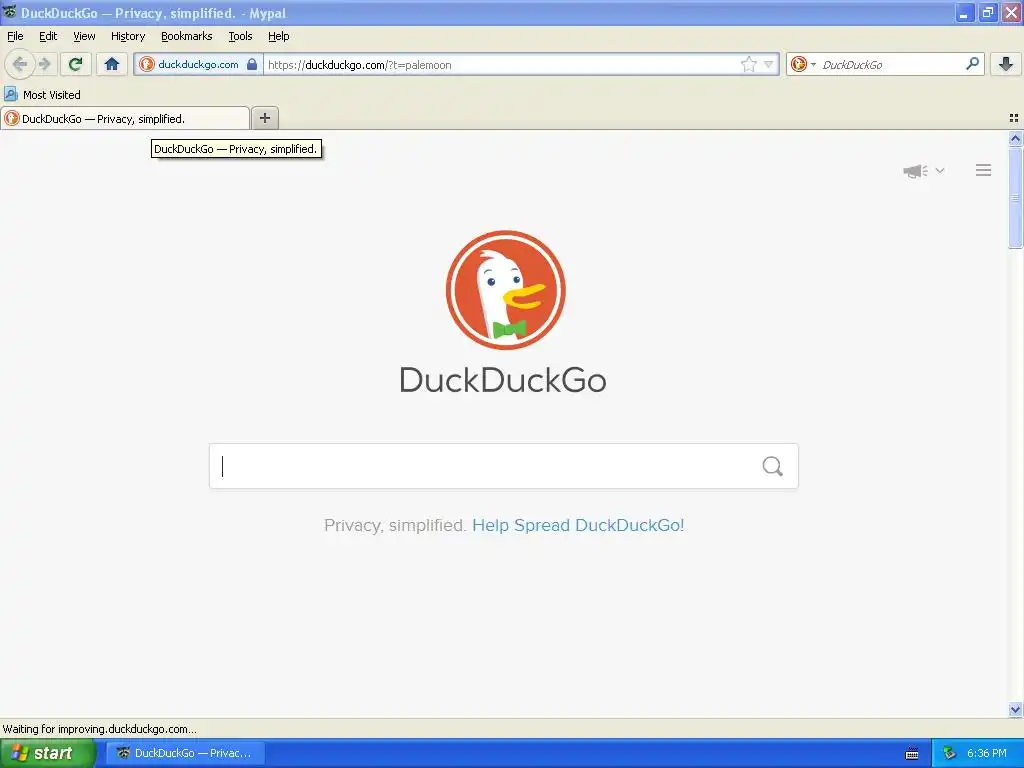Click inside the toolbar DuckDuckGo search box
The height and width of the screenshot is (768, 1024).
tap(888, 64)
